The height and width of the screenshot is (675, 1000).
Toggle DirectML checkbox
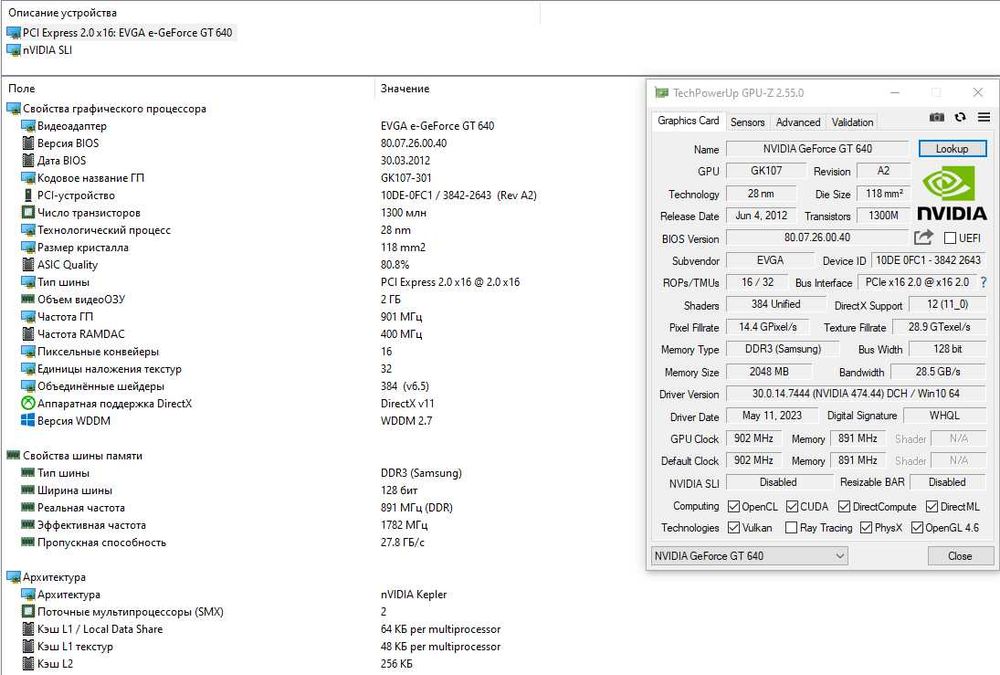[x=932, y=507]
